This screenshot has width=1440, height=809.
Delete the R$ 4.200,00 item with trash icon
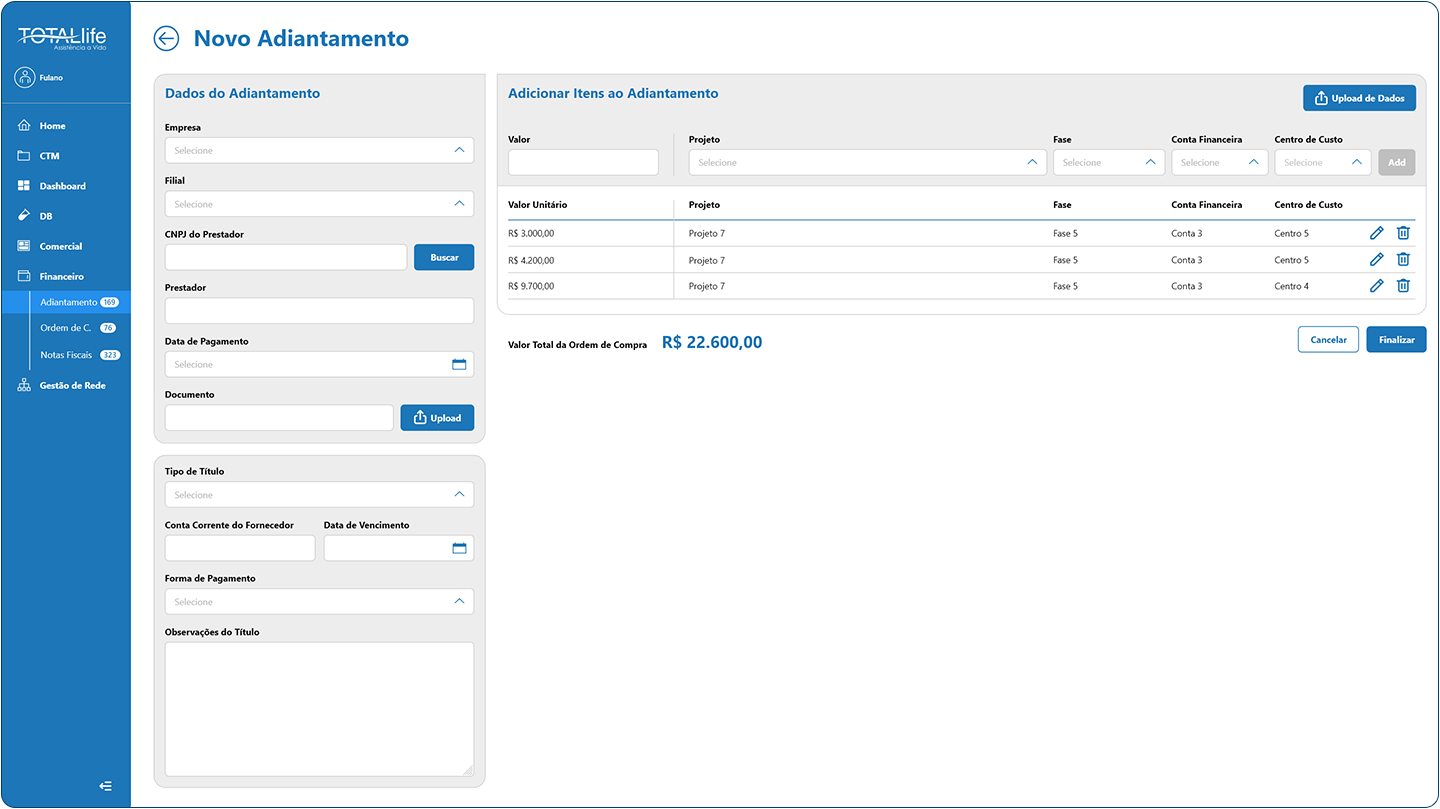(x=1403, y=260)
